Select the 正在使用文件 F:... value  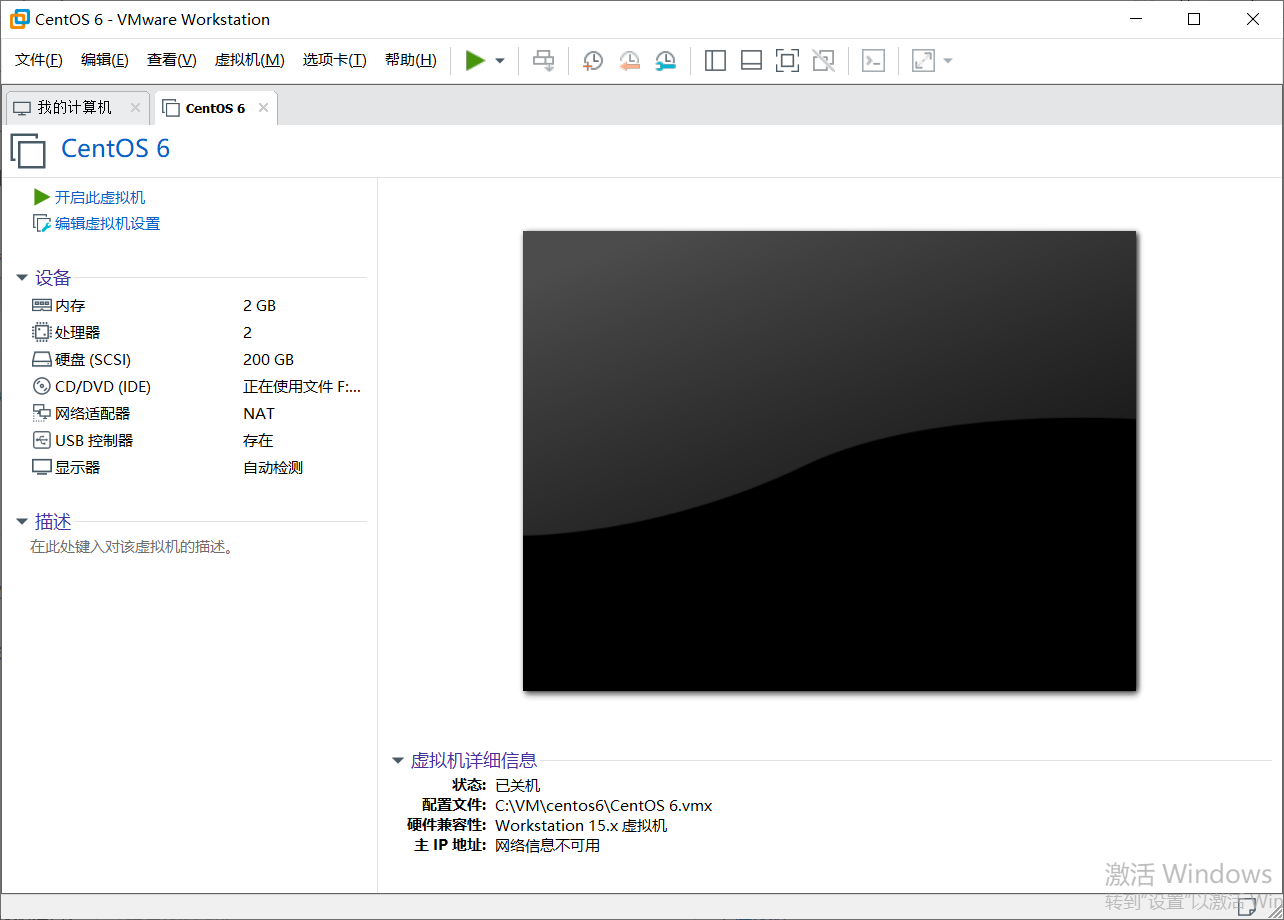[x=302, y=387]
